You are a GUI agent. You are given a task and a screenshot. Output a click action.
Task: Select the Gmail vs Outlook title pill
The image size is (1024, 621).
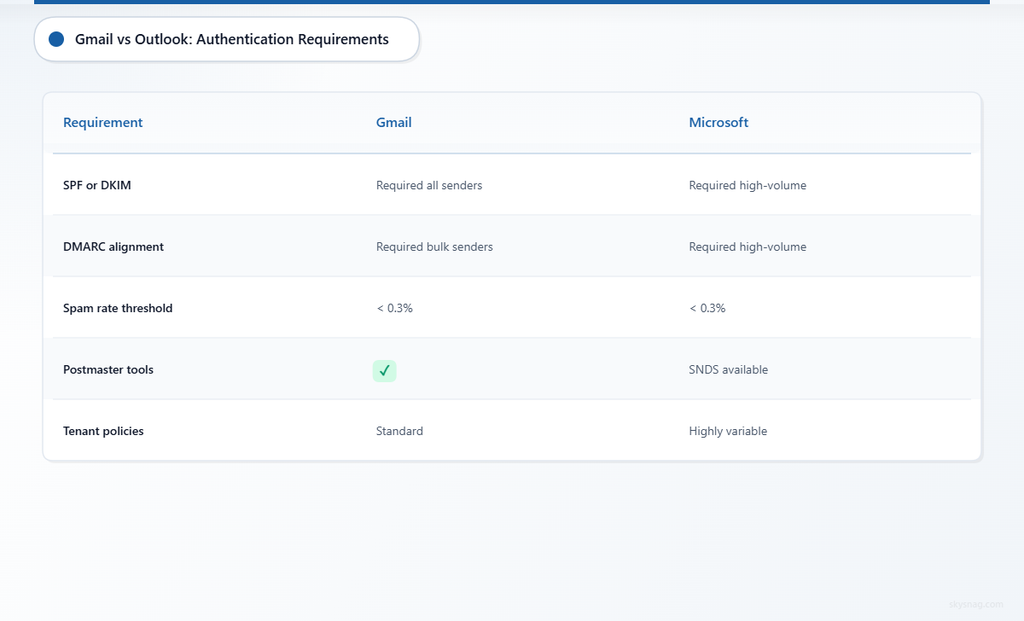227,39
